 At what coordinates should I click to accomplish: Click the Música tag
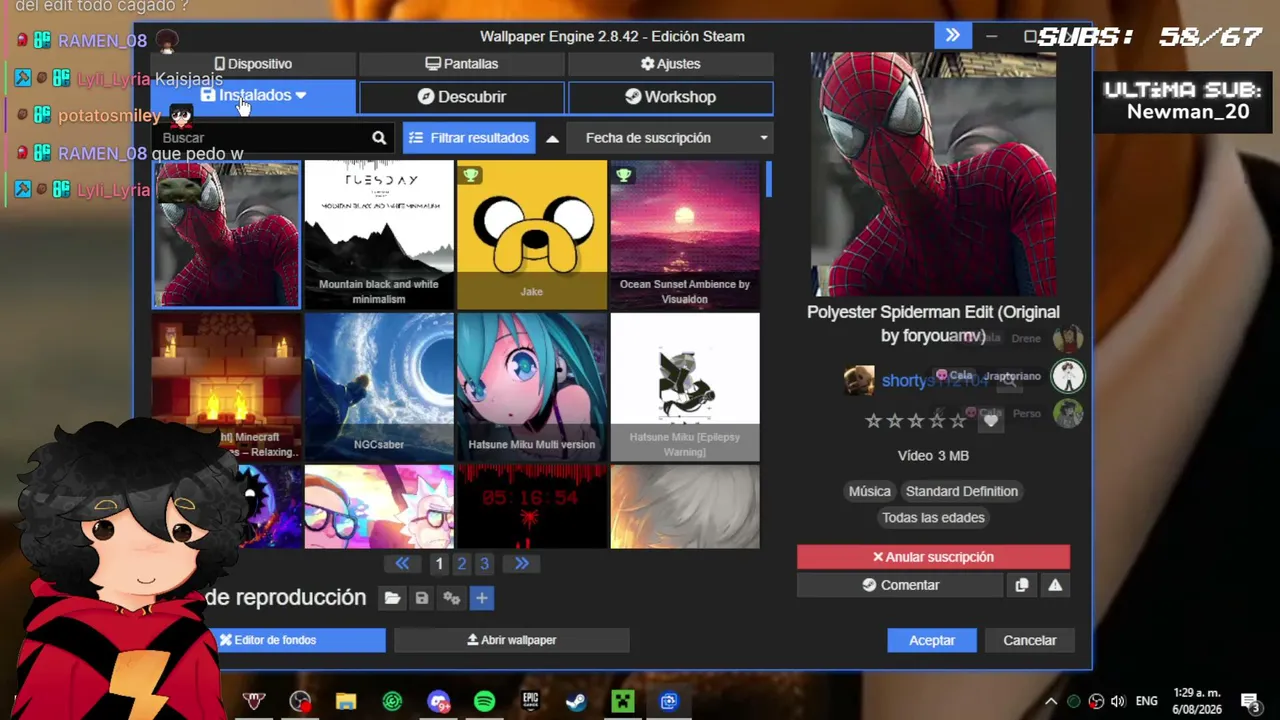(x=869, y=491)
